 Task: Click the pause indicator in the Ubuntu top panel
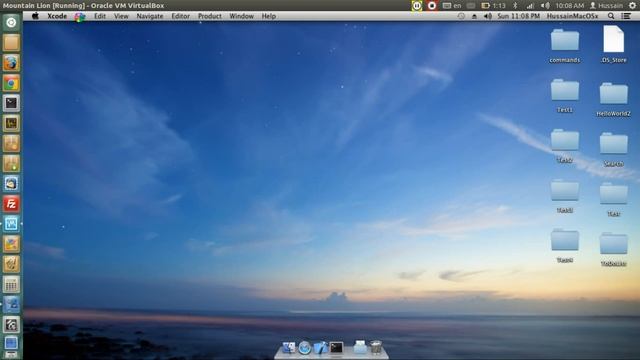click(417, 6)
